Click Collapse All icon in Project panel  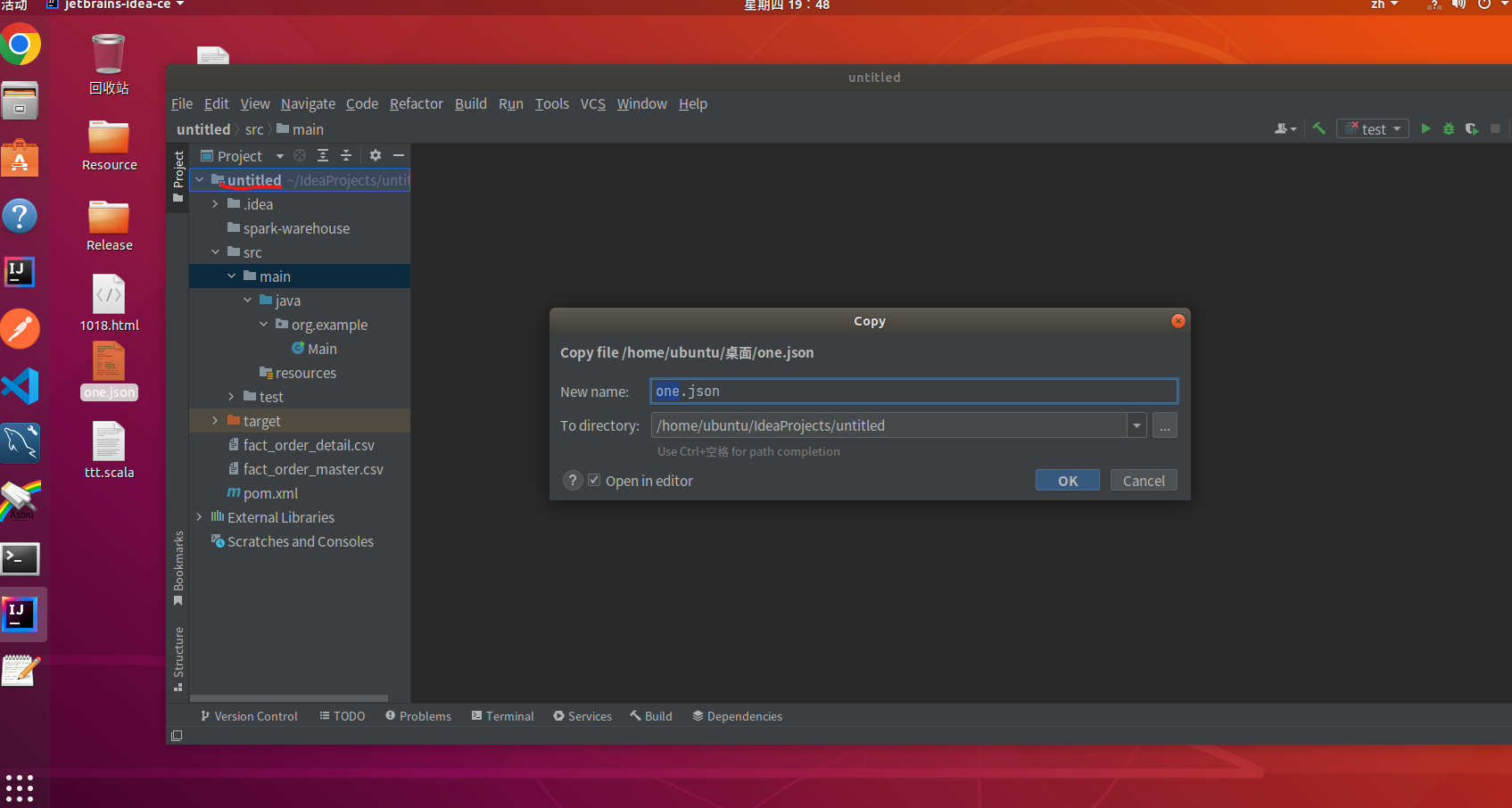point(346,155)
